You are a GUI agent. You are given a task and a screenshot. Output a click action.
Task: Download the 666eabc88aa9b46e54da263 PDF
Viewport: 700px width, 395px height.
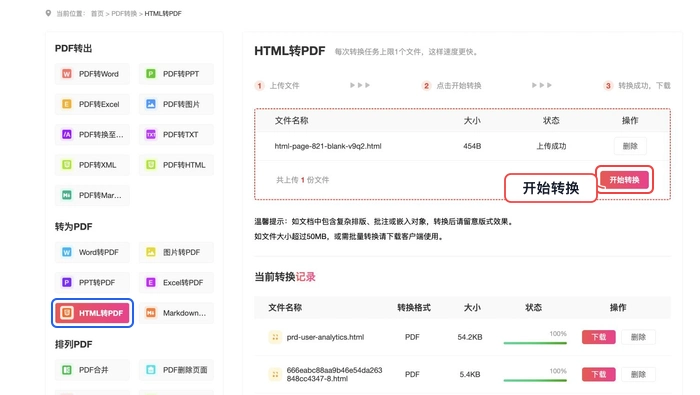pyautogui.click(x=599, y=374)
